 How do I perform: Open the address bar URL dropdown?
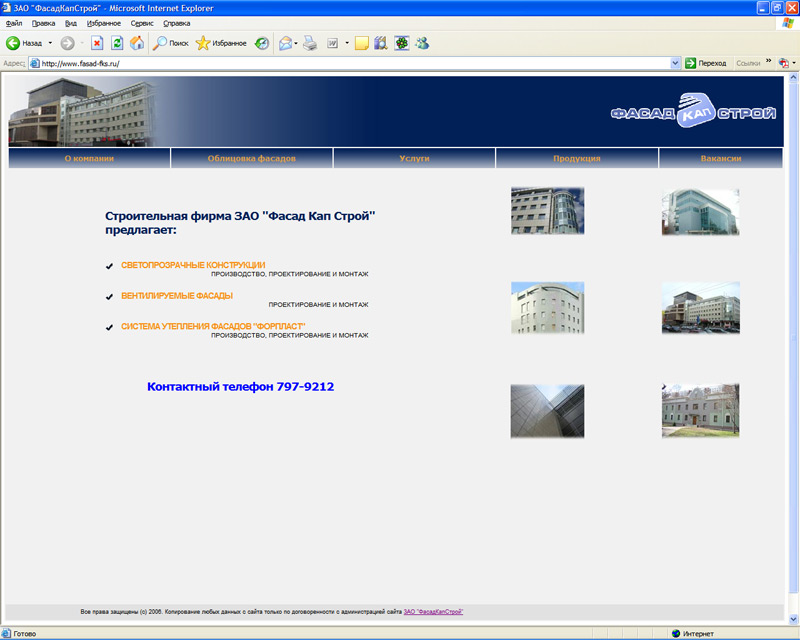click(676, 63)
